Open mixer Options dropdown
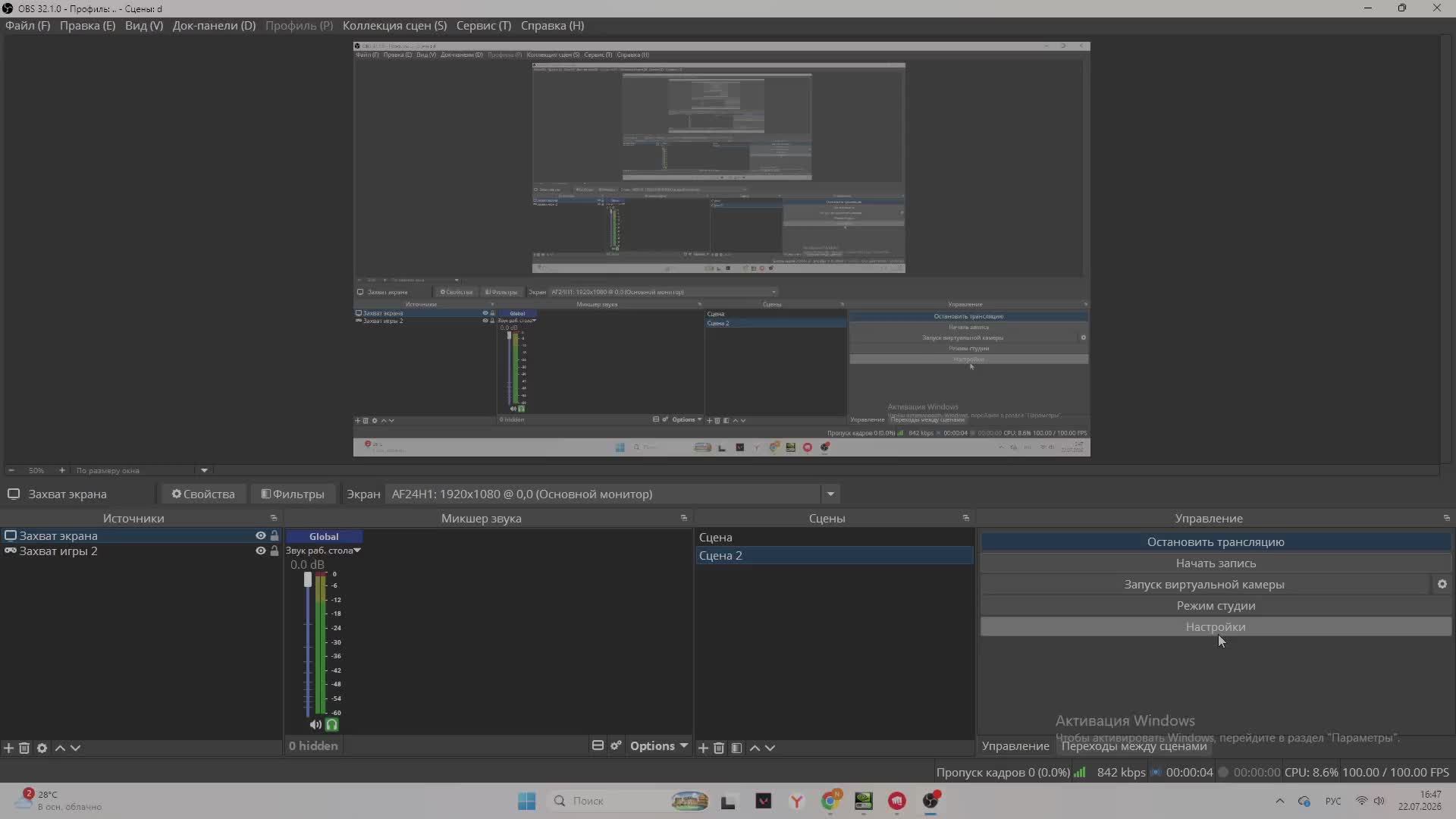1456x819 pixels. click(x=658, y=745)
